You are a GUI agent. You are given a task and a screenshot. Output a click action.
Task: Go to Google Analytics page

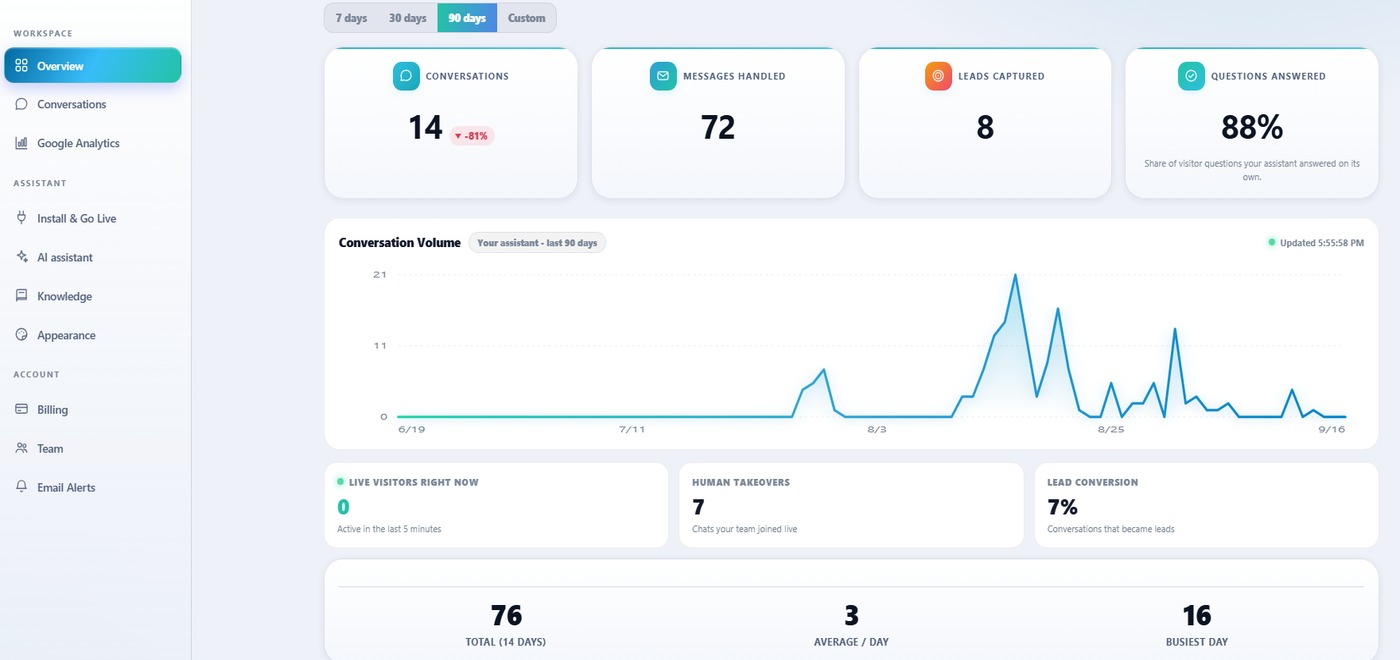click(x=93, y=143)
